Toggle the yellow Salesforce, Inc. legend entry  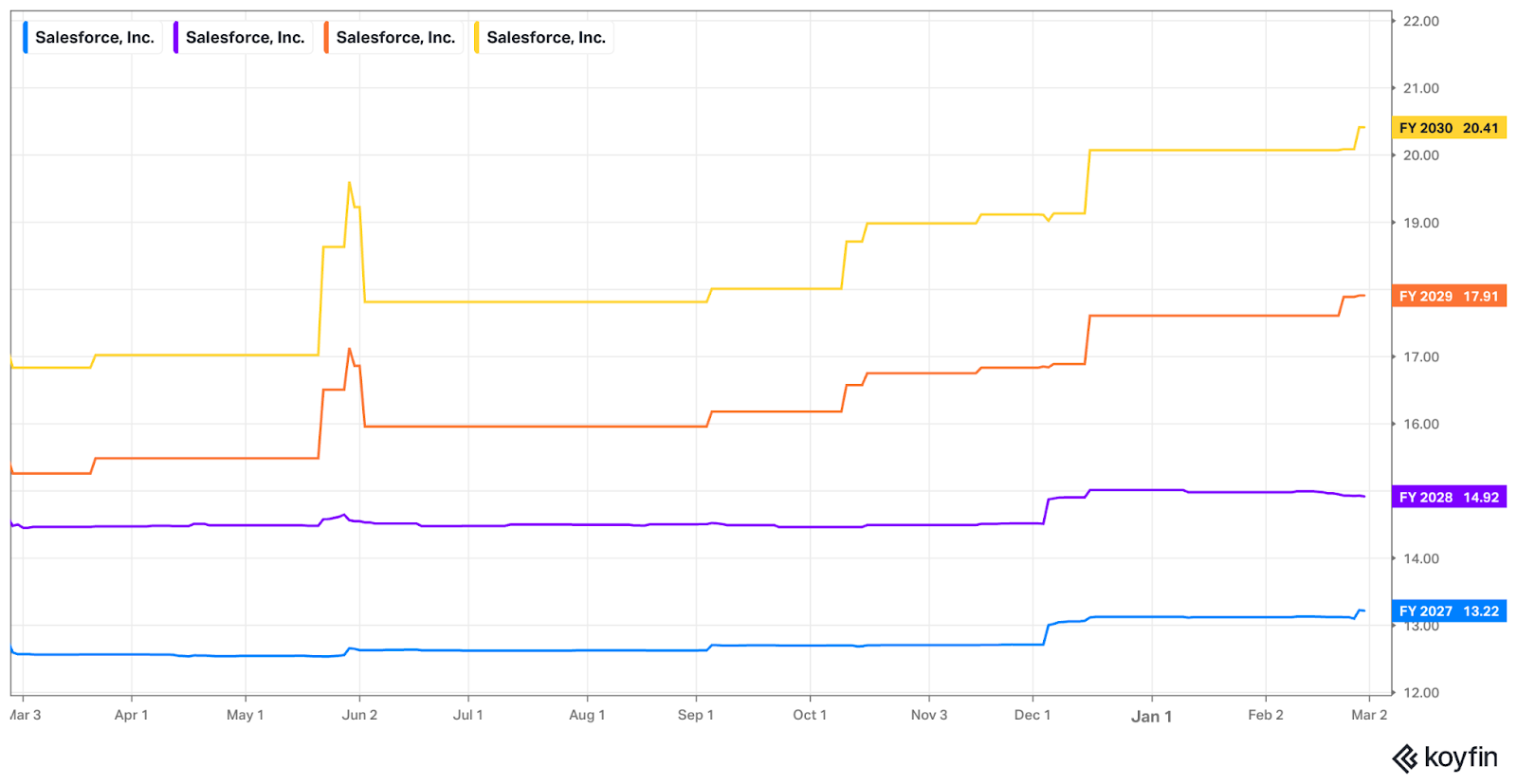point(545,38)
